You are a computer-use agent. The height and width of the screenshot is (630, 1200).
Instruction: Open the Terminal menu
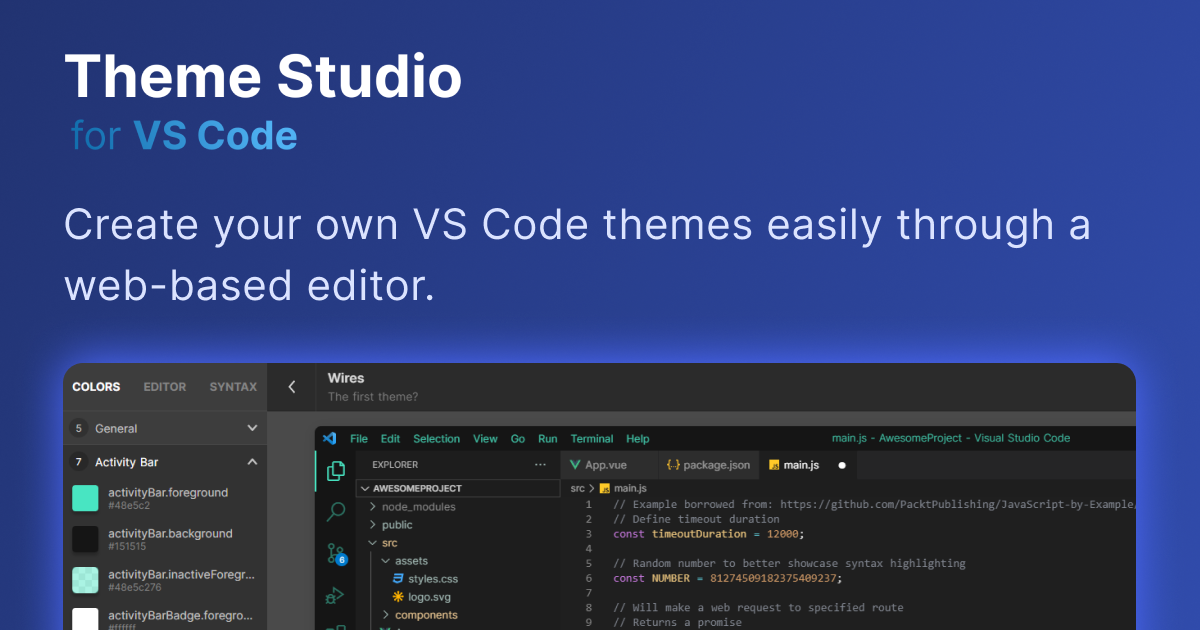tap(592, 439)
